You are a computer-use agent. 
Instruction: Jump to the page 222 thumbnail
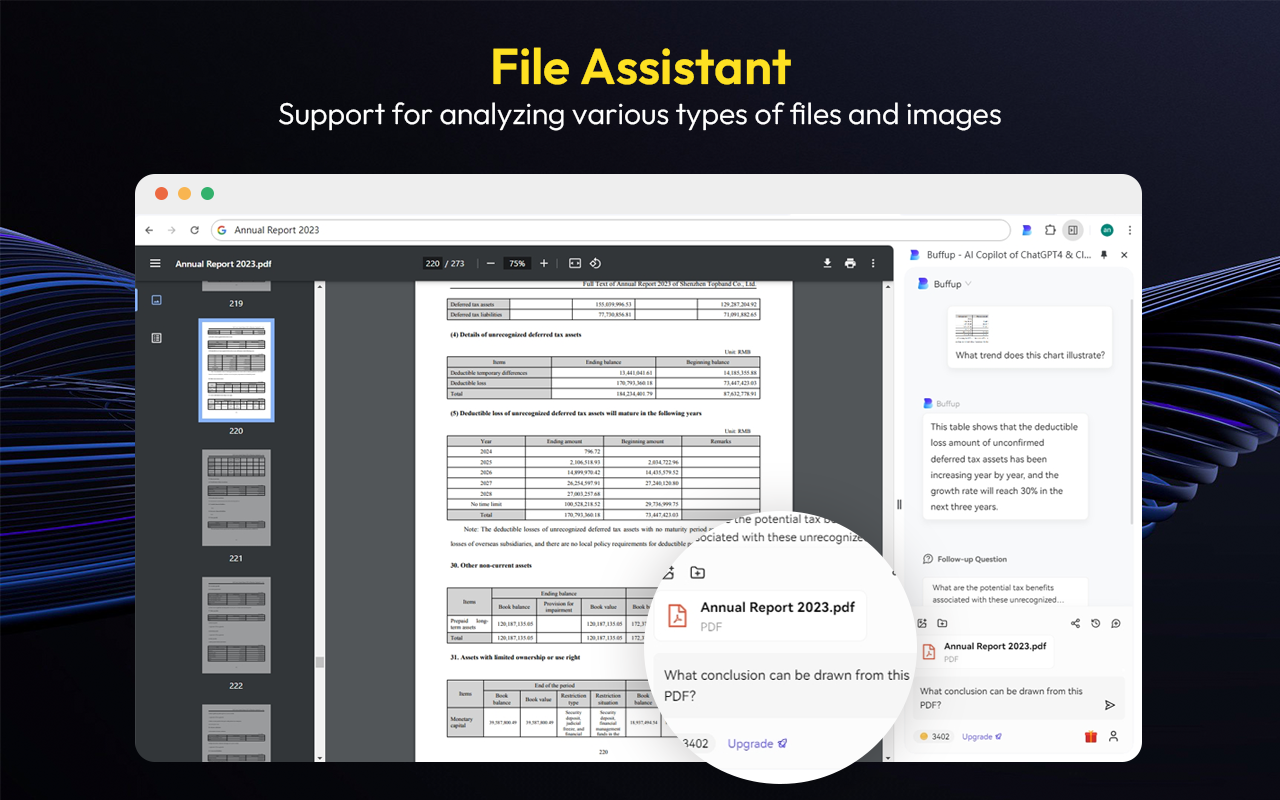click(236, 625)
